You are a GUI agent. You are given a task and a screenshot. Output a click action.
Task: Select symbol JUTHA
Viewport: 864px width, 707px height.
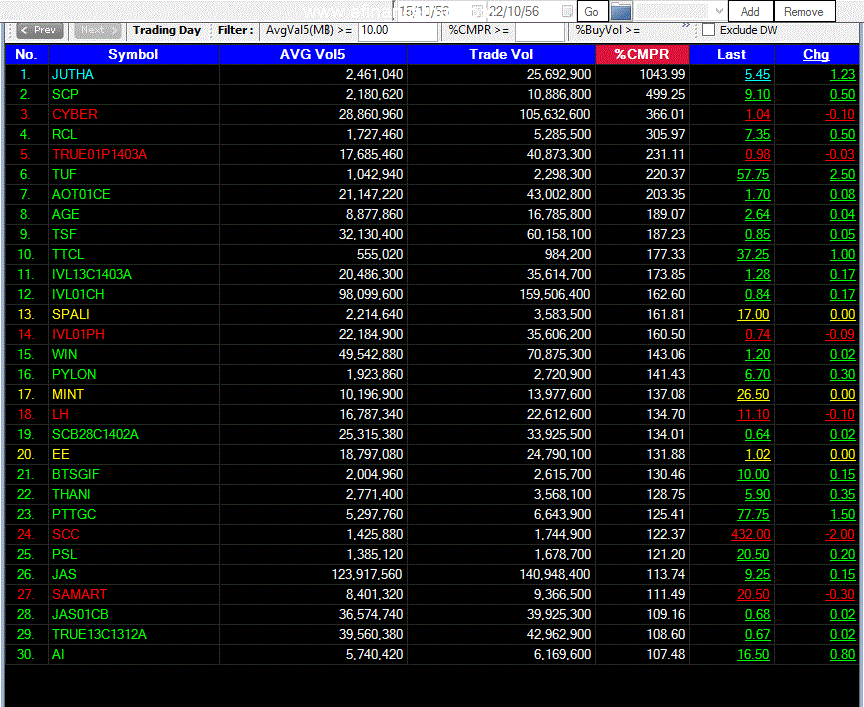[73, 74]
